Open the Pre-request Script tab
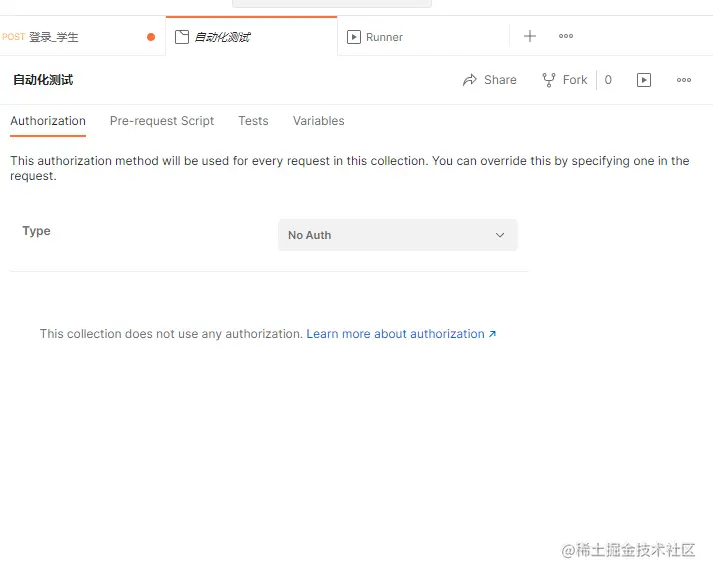The width and height of the screenshot is (713, 576). point(162,121)
